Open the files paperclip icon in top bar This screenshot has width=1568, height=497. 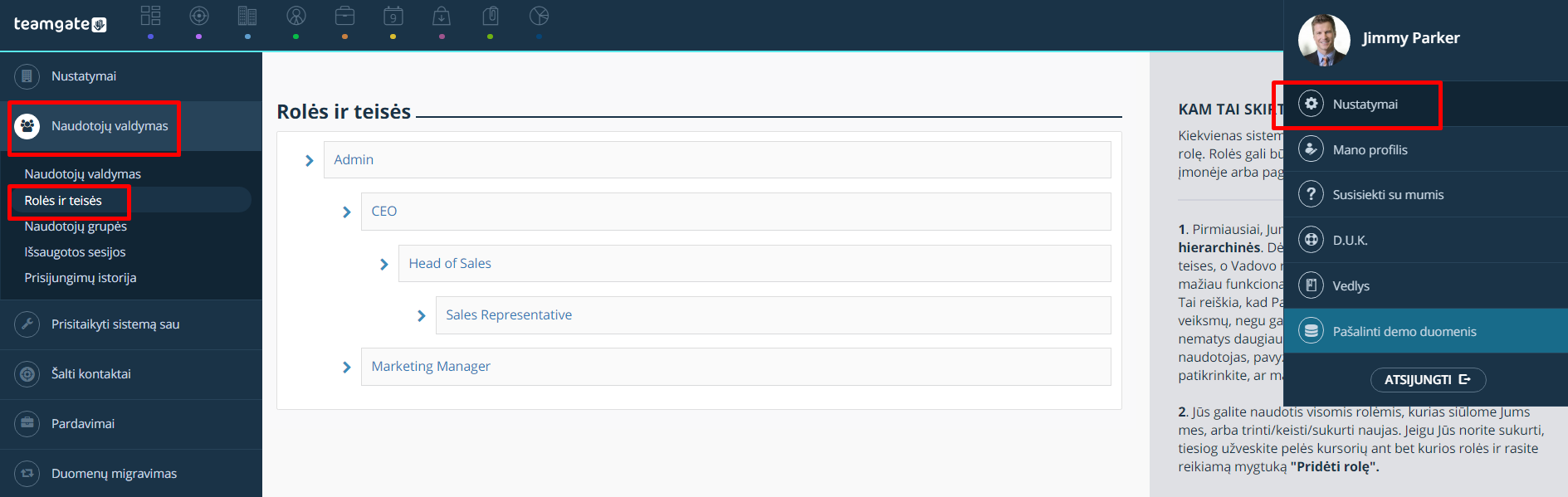click(491, 16)
